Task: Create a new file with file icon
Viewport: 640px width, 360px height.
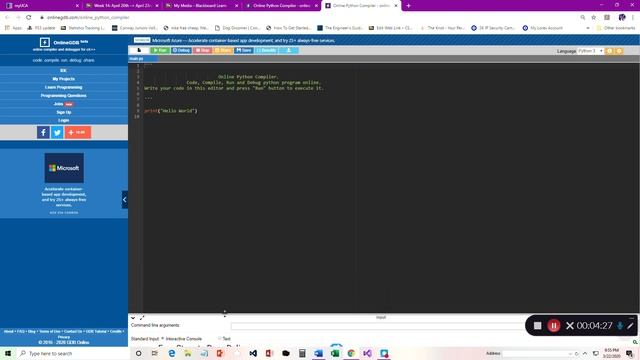Action: [x=139, y=50]
